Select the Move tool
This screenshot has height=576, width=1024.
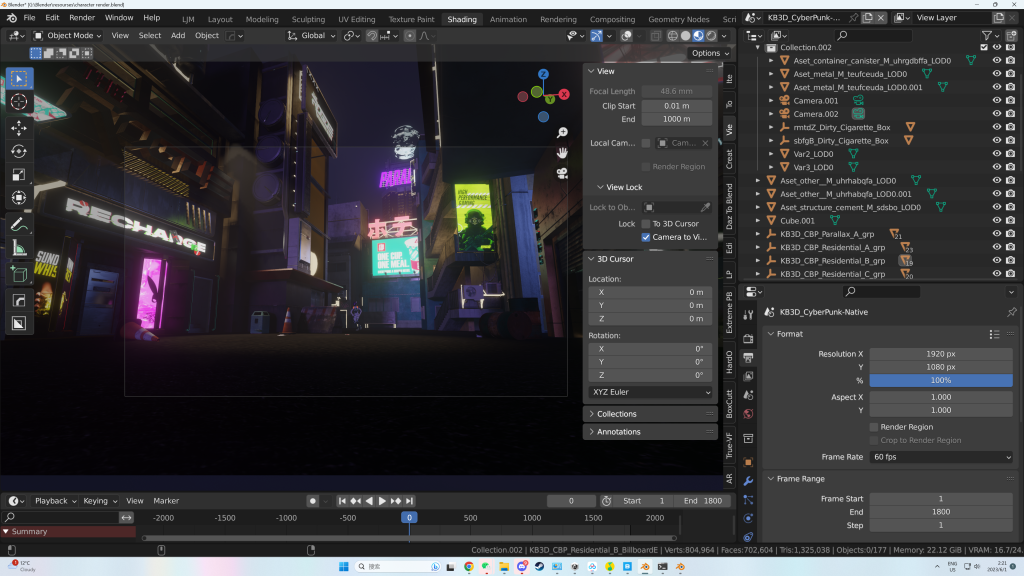[19, 127]
